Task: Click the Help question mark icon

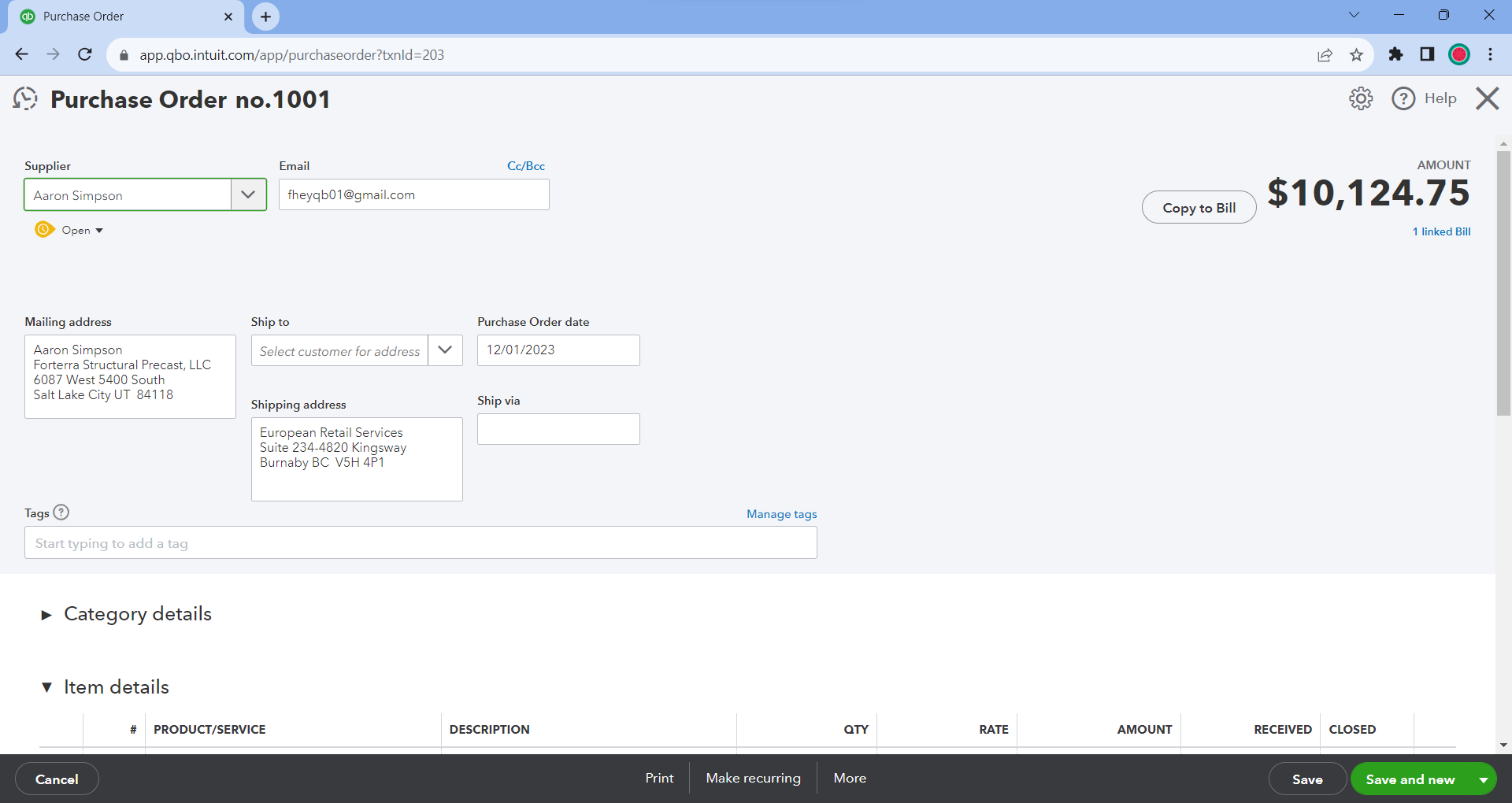Action: [1403, 98]
